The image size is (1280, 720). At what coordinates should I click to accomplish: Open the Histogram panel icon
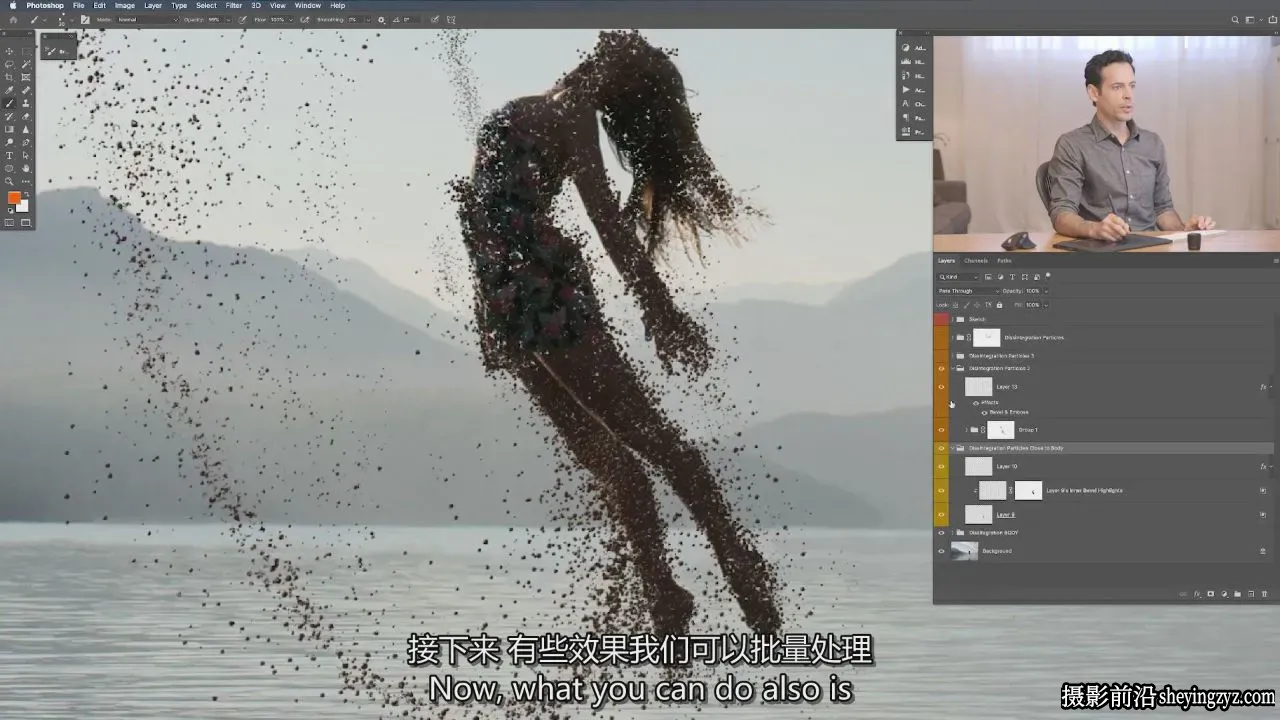[x=906, y=62]
